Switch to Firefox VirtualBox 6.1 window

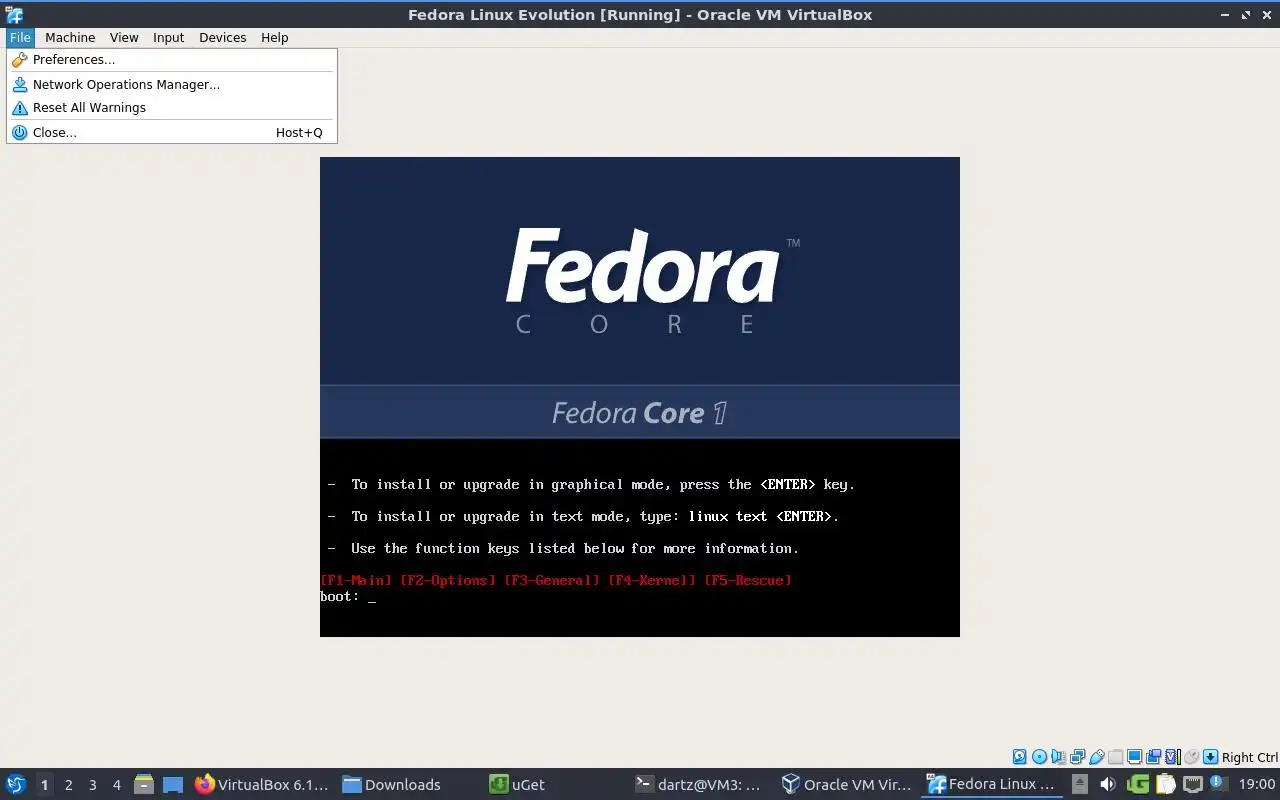pos(261,784)
